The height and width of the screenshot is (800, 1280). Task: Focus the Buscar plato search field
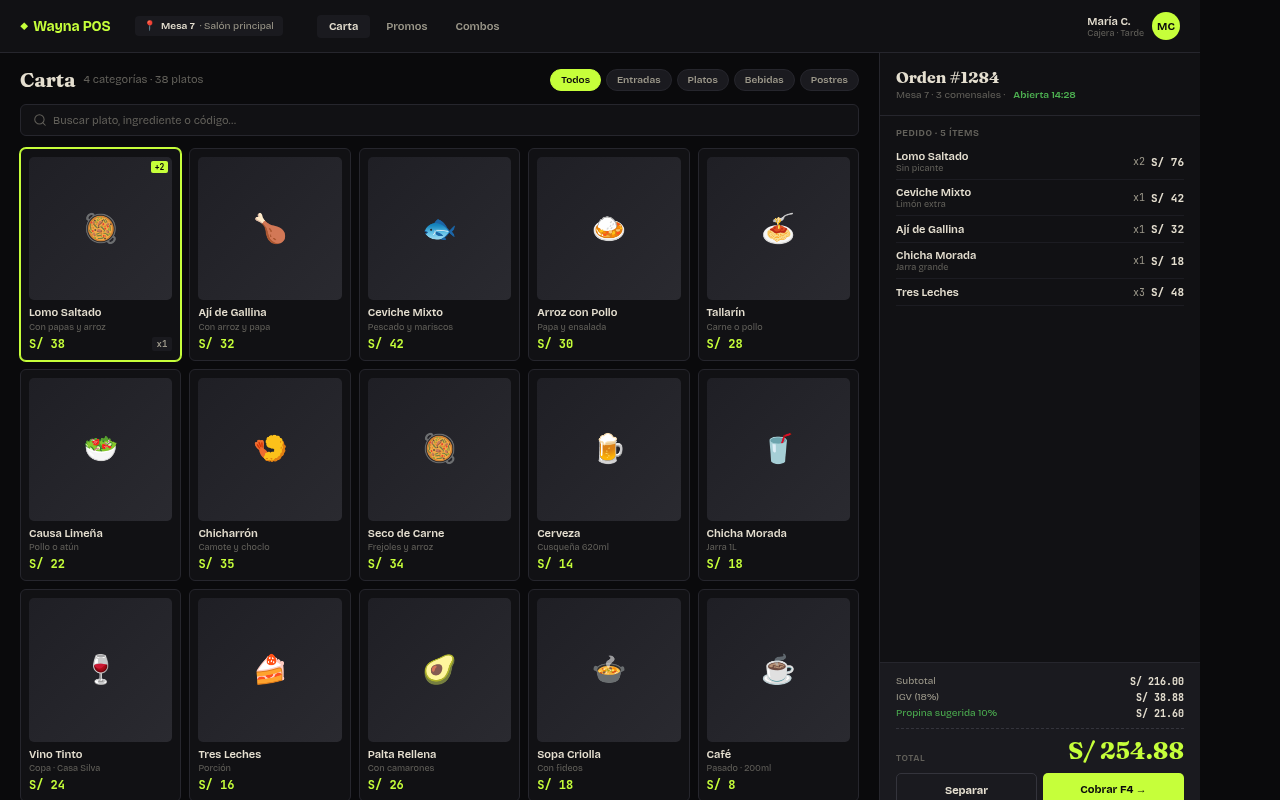[x=439, y=120]
